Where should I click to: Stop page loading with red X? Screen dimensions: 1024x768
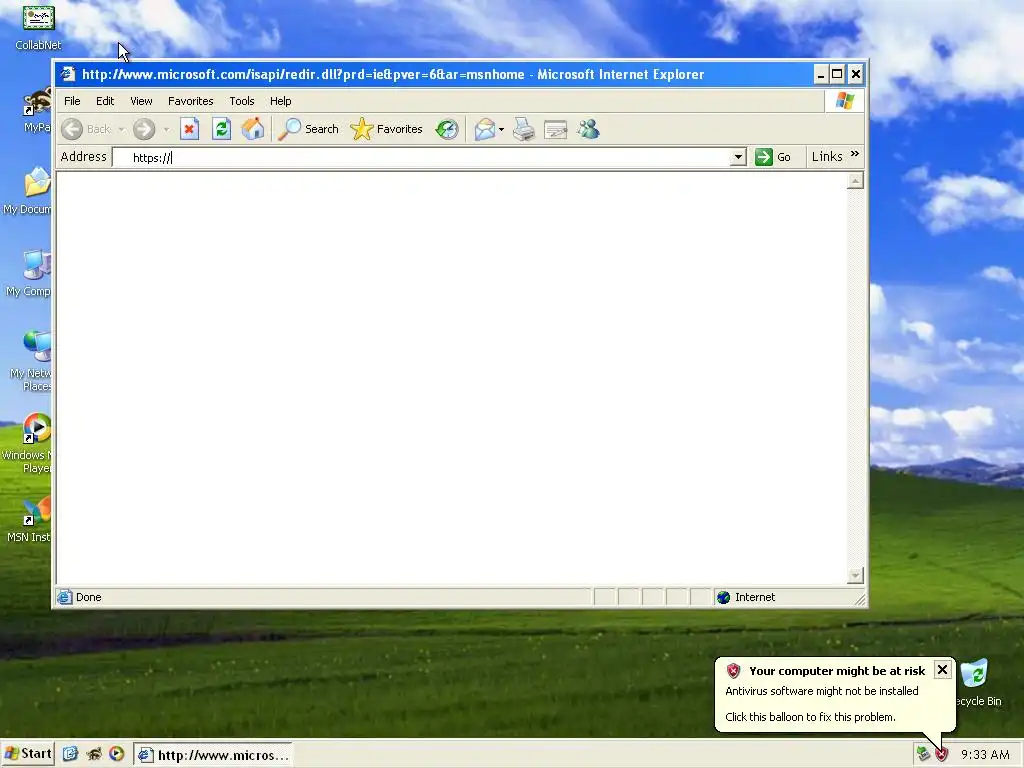pyautogui.click(x=189, y=129)
